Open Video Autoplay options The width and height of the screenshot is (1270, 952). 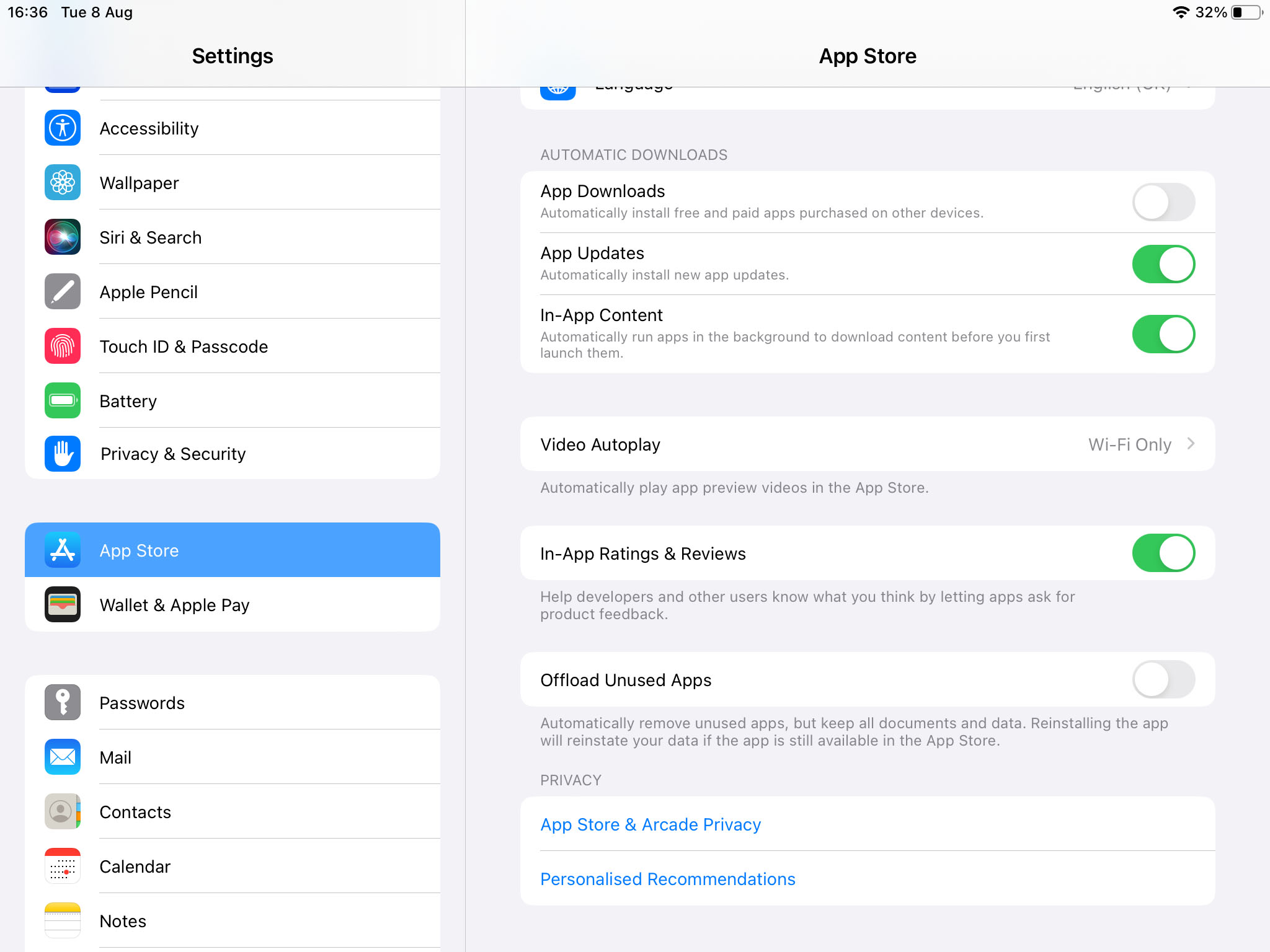[868, 444]
